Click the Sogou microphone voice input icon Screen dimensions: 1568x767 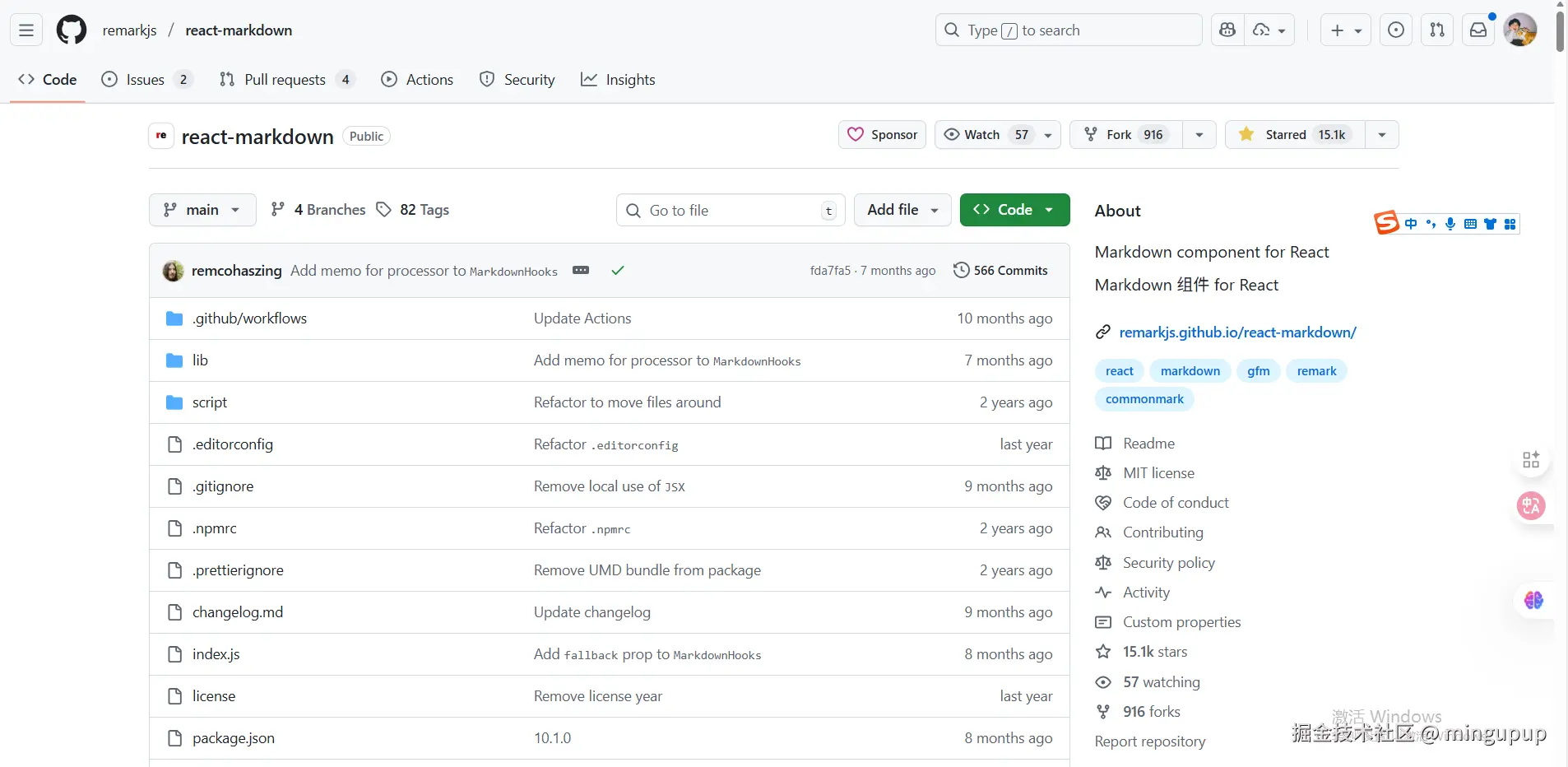[1450, 224]
